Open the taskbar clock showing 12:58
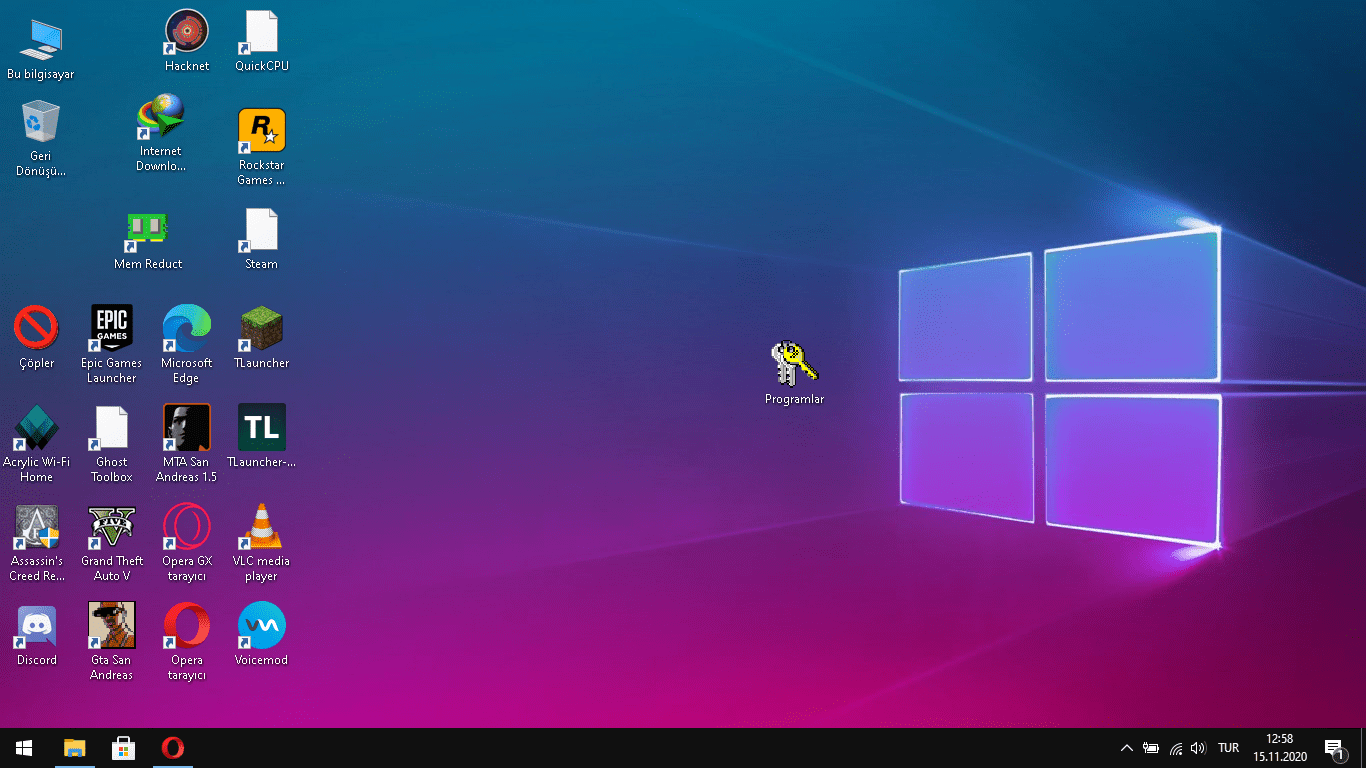Viewport: 1366px width, 768px height. (1280, 748)
